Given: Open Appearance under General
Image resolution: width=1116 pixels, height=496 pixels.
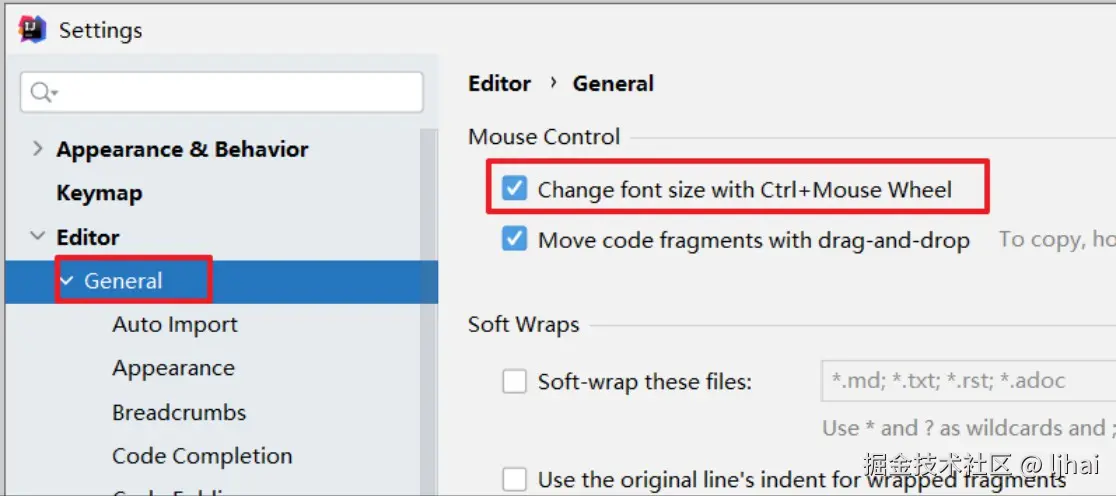Looking at the screenshot, I should 173,369.
